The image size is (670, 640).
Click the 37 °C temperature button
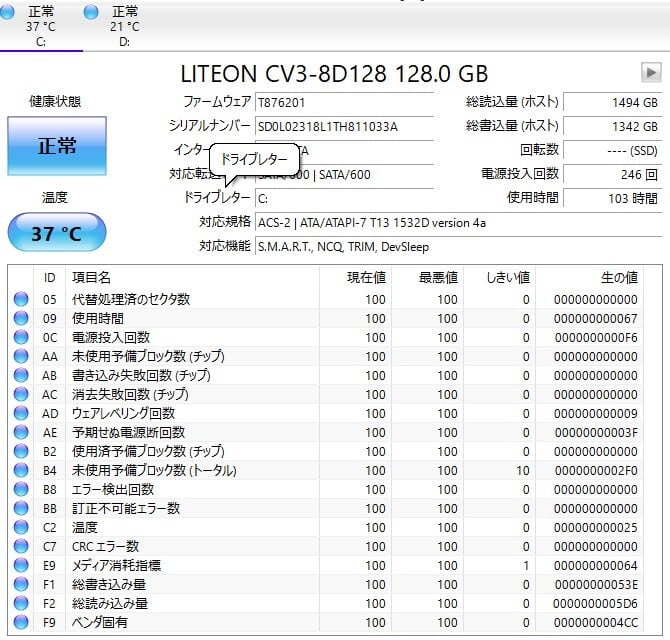pos(57,234)
